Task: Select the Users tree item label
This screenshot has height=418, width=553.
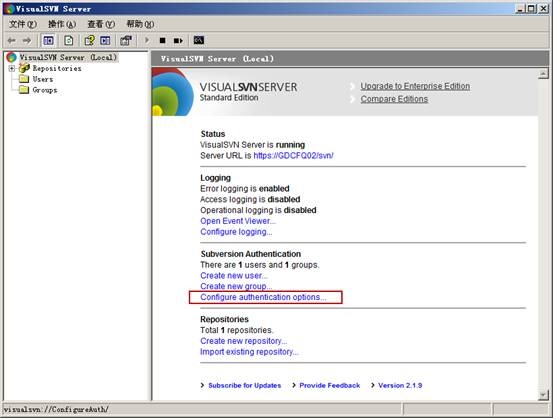Action: point(43,79)
